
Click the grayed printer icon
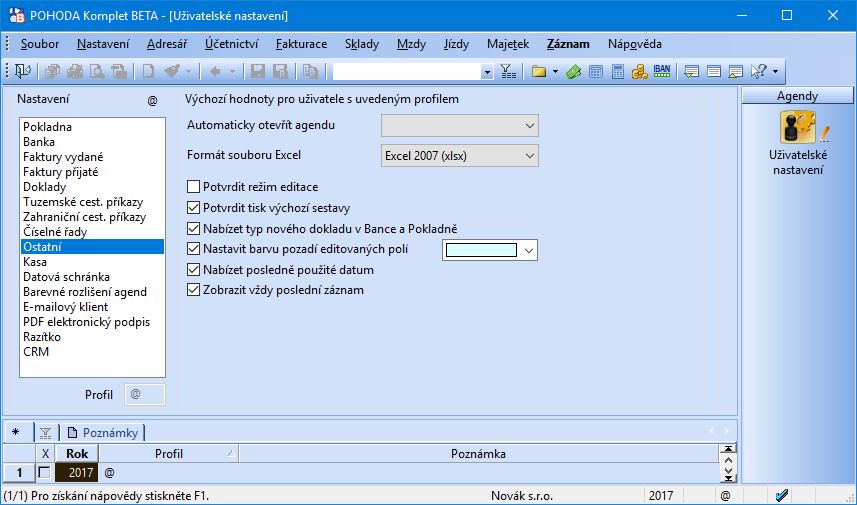75,71
